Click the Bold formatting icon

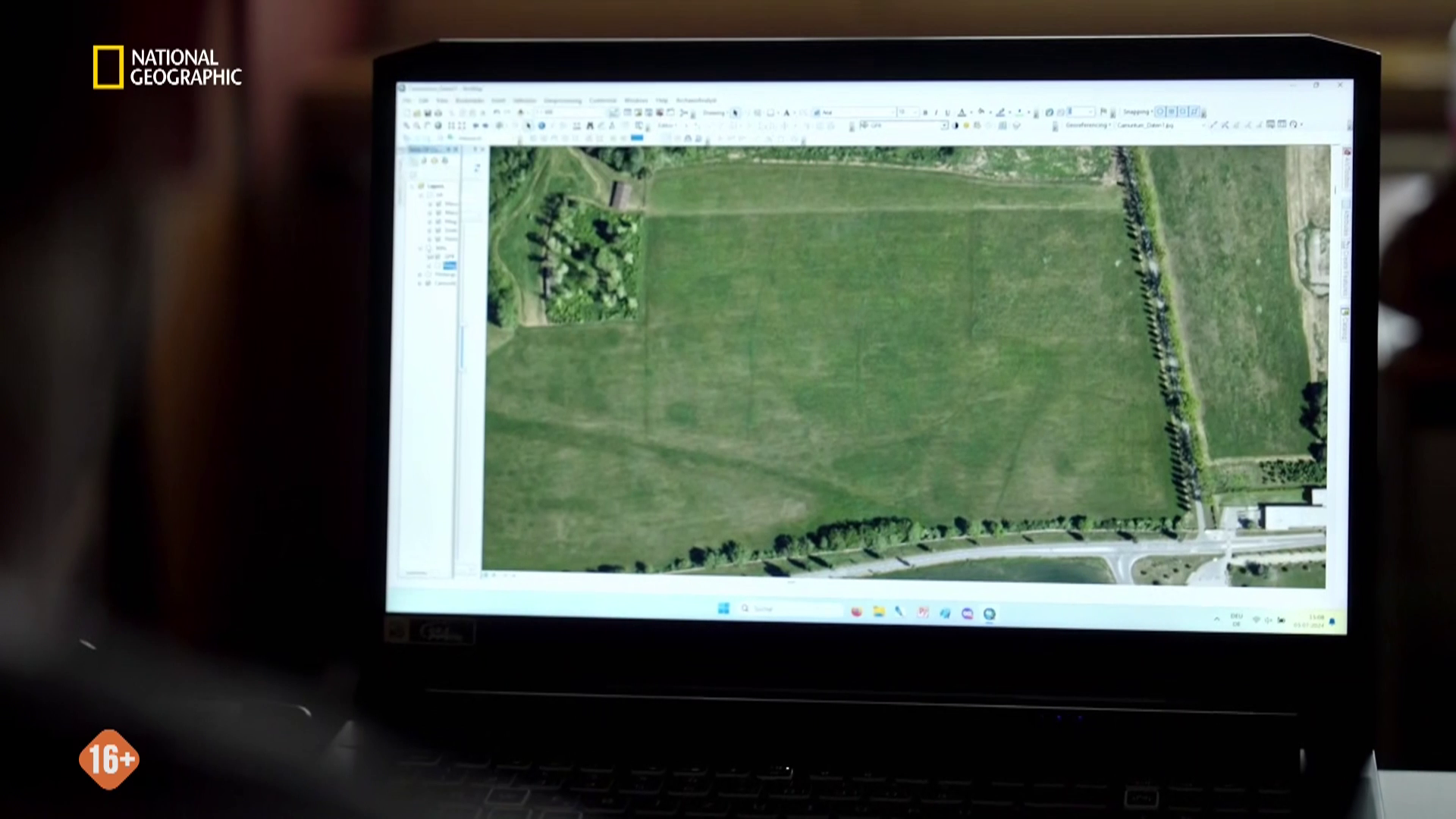(925, 113)
